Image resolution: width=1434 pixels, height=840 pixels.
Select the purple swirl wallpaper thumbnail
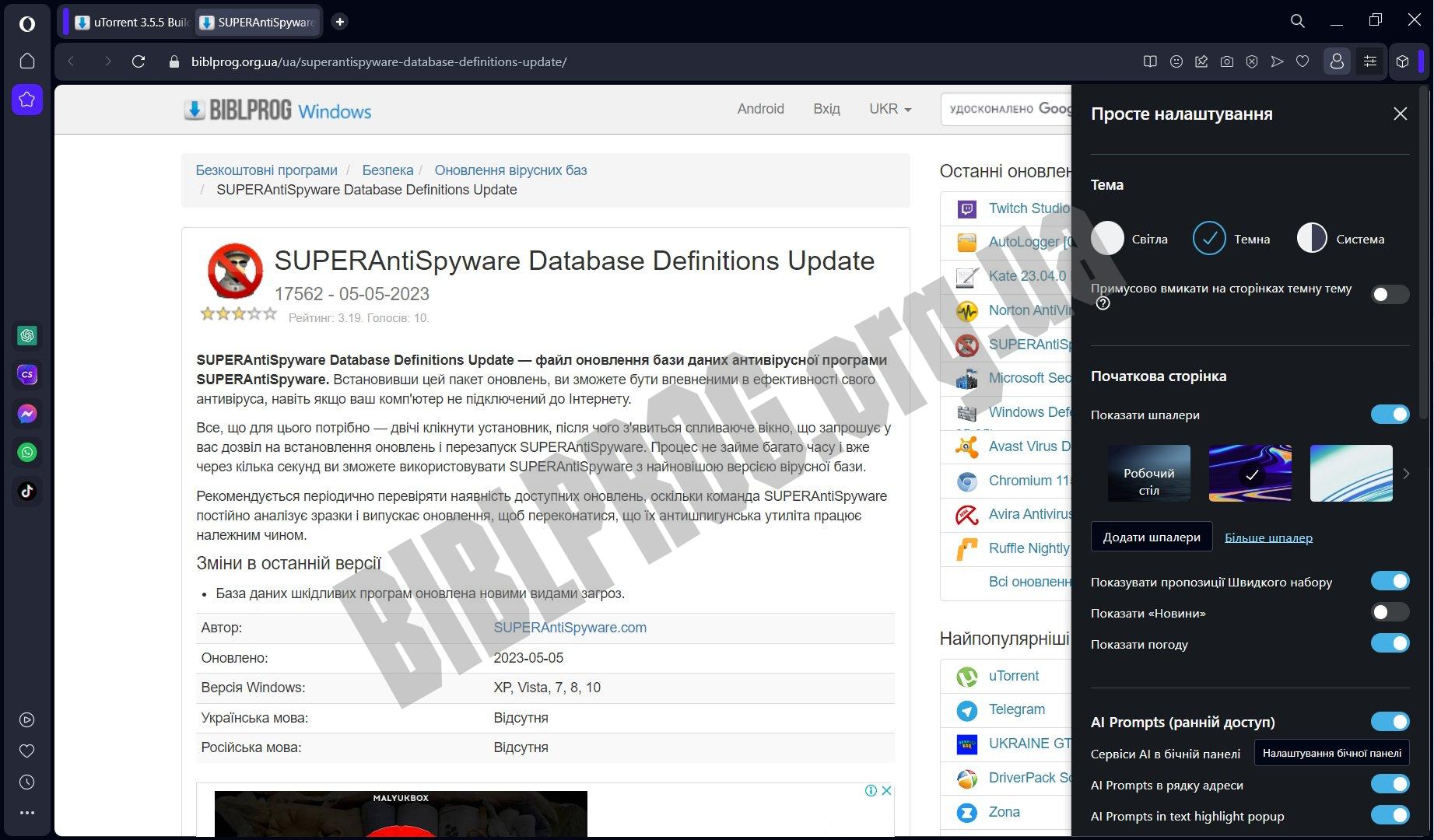[1250, 473]
